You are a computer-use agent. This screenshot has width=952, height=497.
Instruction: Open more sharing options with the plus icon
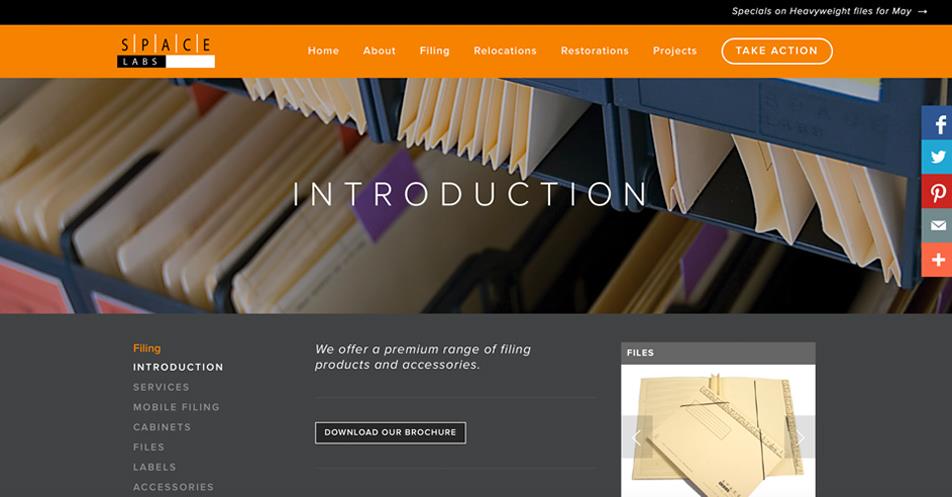click(x=937, y=260)
